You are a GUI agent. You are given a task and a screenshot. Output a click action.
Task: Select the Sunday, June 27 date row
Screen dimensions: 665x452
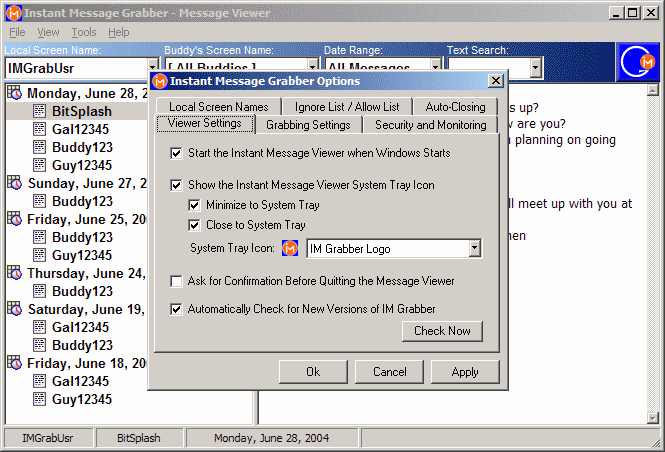pyautogui.click(x=87, y=183)
